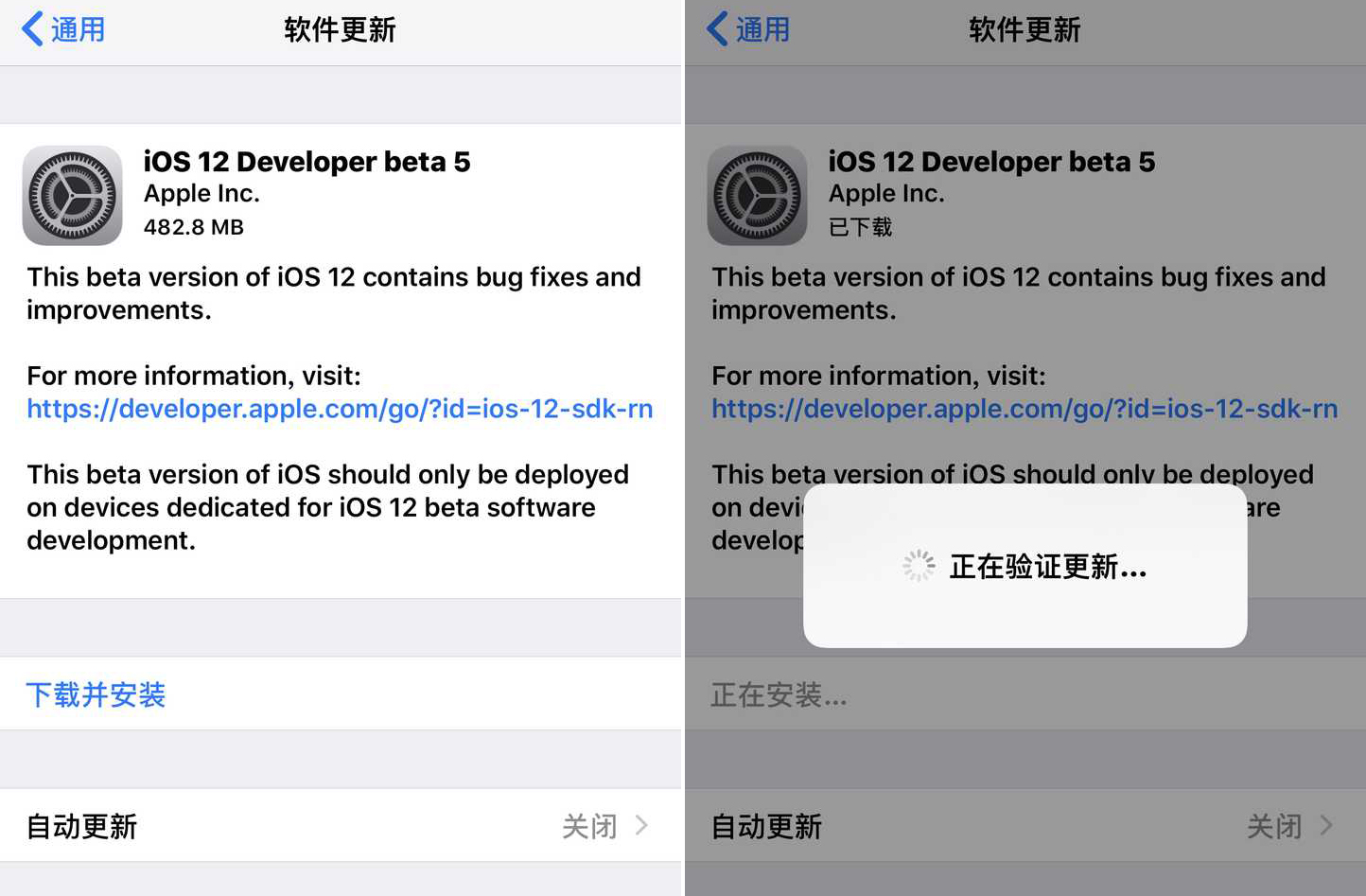Image resolution: width=1366 pixels, height=896 pixels.
Task: Click the Settings gear icon next to iOS 12 beta
Action: tap(72, 195)
